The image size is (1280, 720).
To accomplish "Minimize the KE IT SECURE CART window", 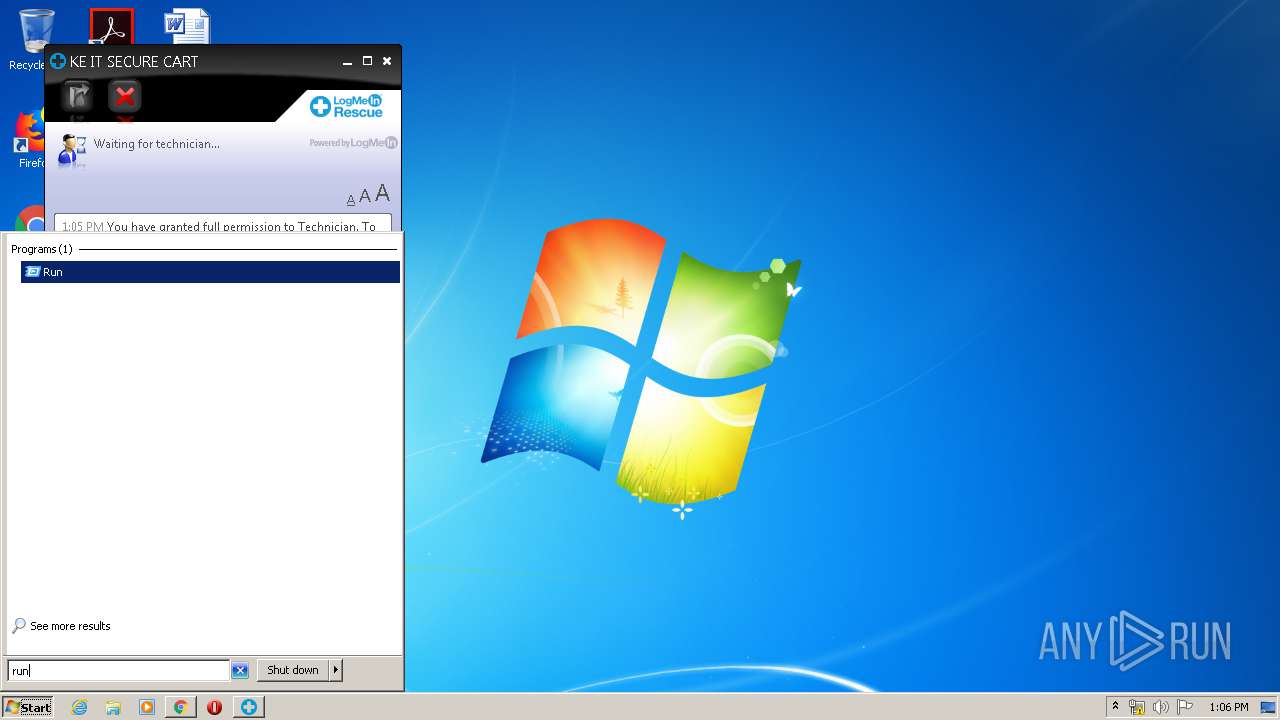I will tap(347, 62).
